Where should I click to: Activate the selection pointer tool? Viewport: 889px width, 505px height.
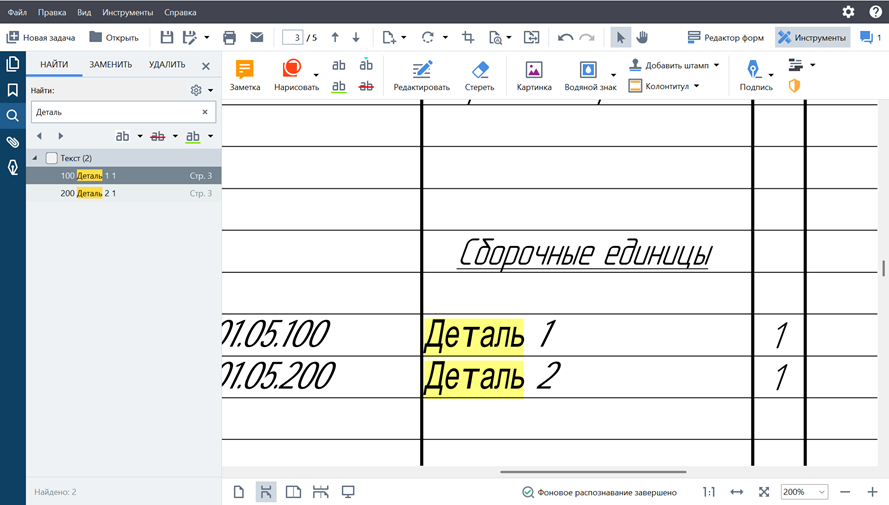pyautogui.click(x=621, y=37)
